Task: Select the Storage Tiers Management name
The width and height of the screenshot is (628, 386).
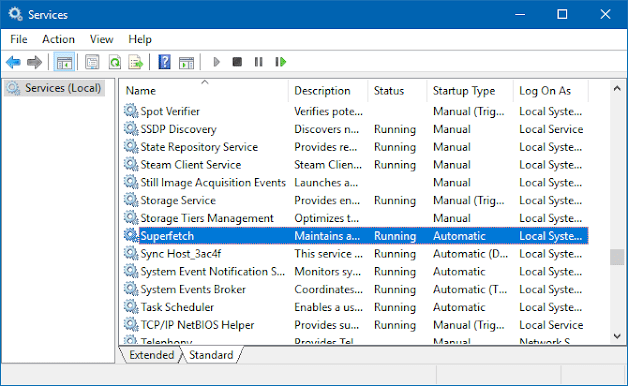Action: click(207, 218)
